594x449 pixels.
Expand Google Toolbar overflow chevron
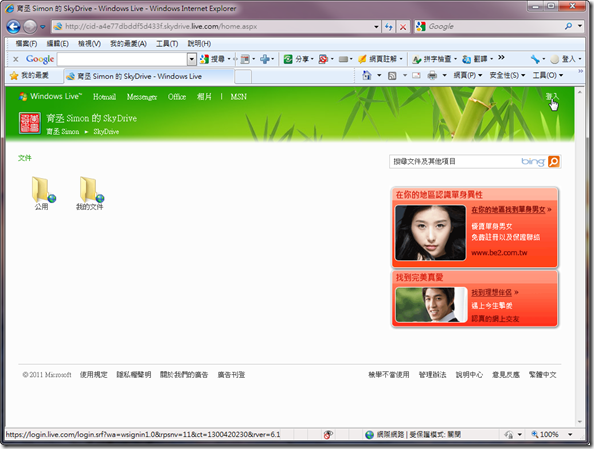point(501,58)
